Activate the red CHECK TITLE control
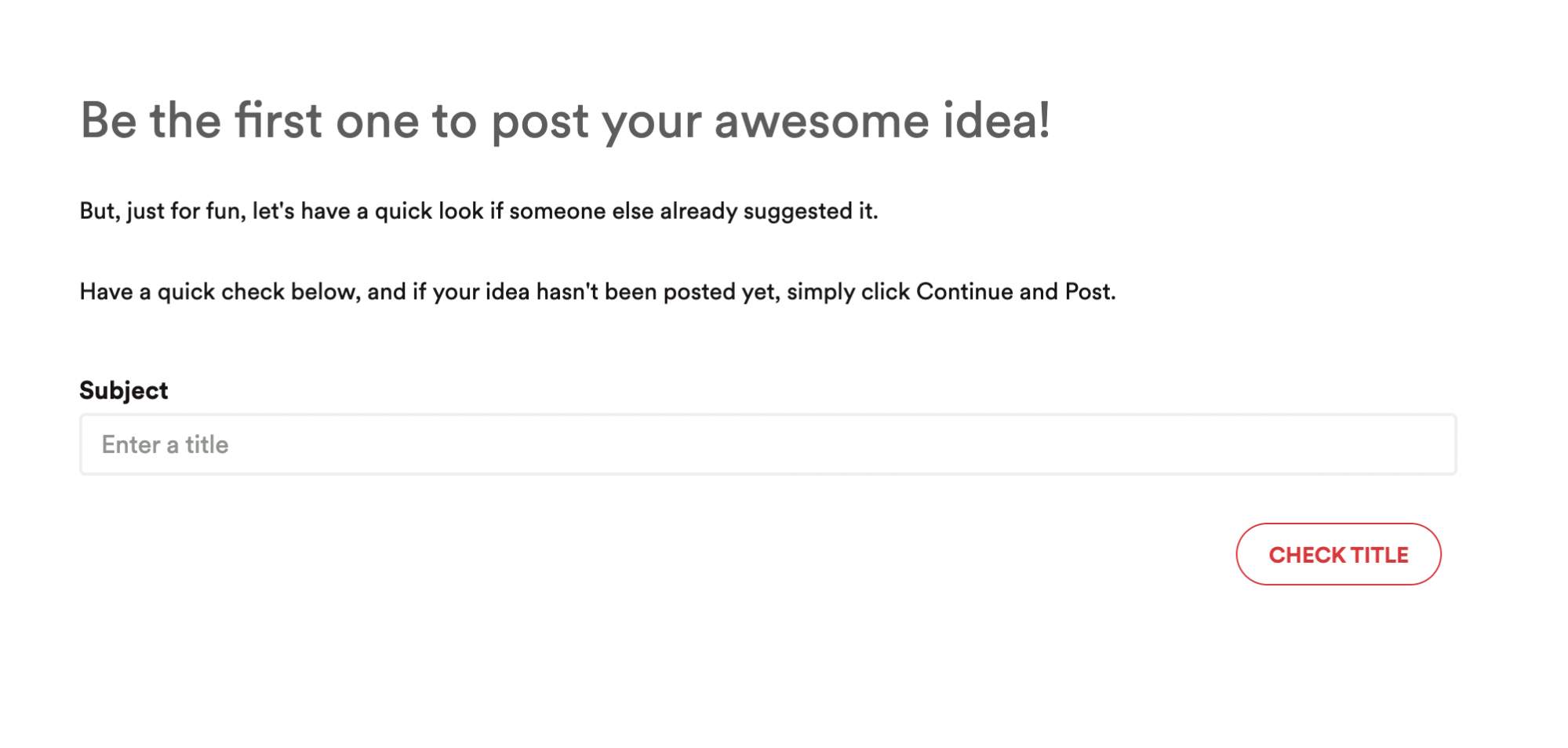 [x=1338, y=554]
